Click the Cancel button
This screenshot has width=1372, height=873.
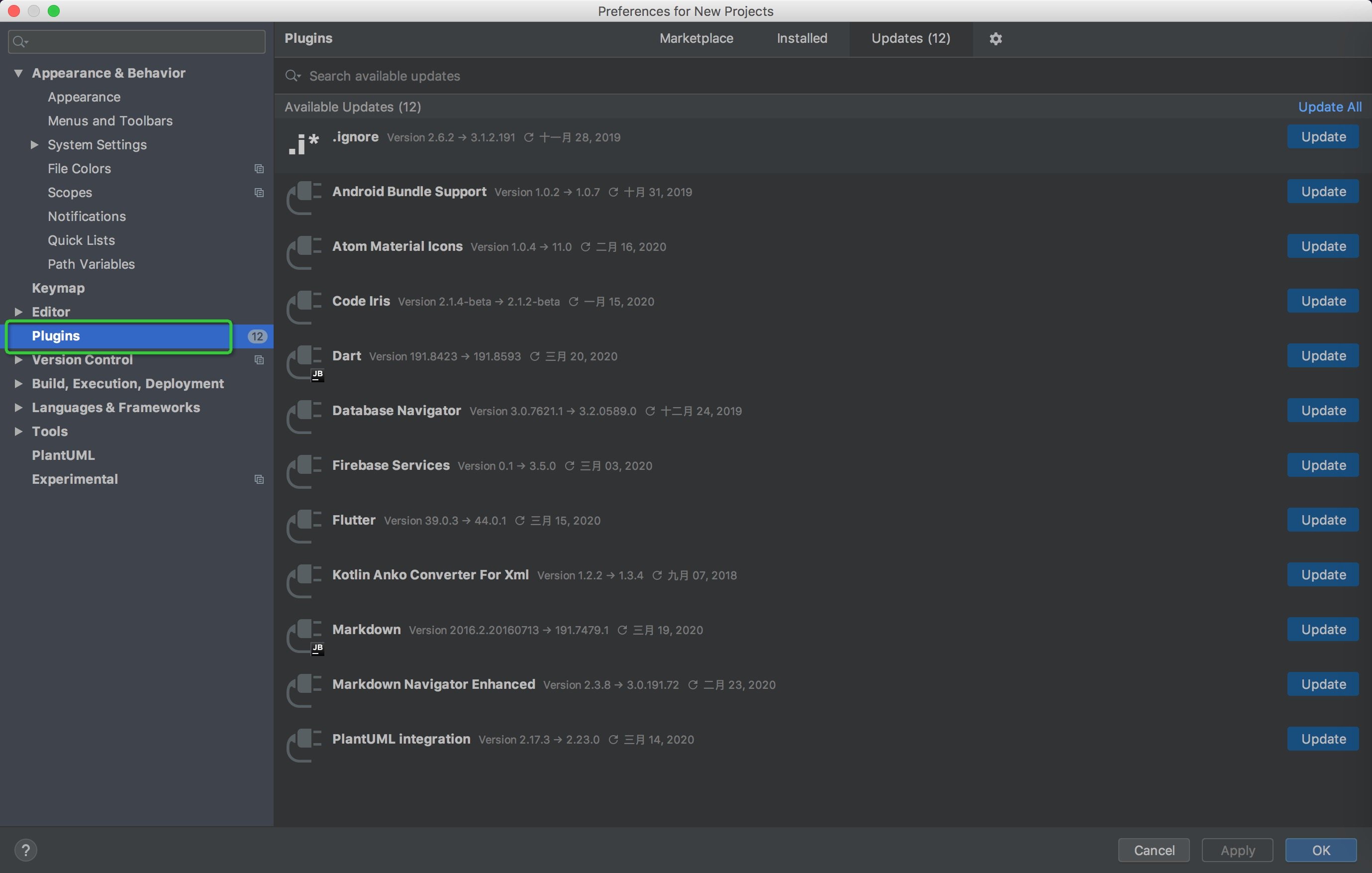[x=1154, y=850]
